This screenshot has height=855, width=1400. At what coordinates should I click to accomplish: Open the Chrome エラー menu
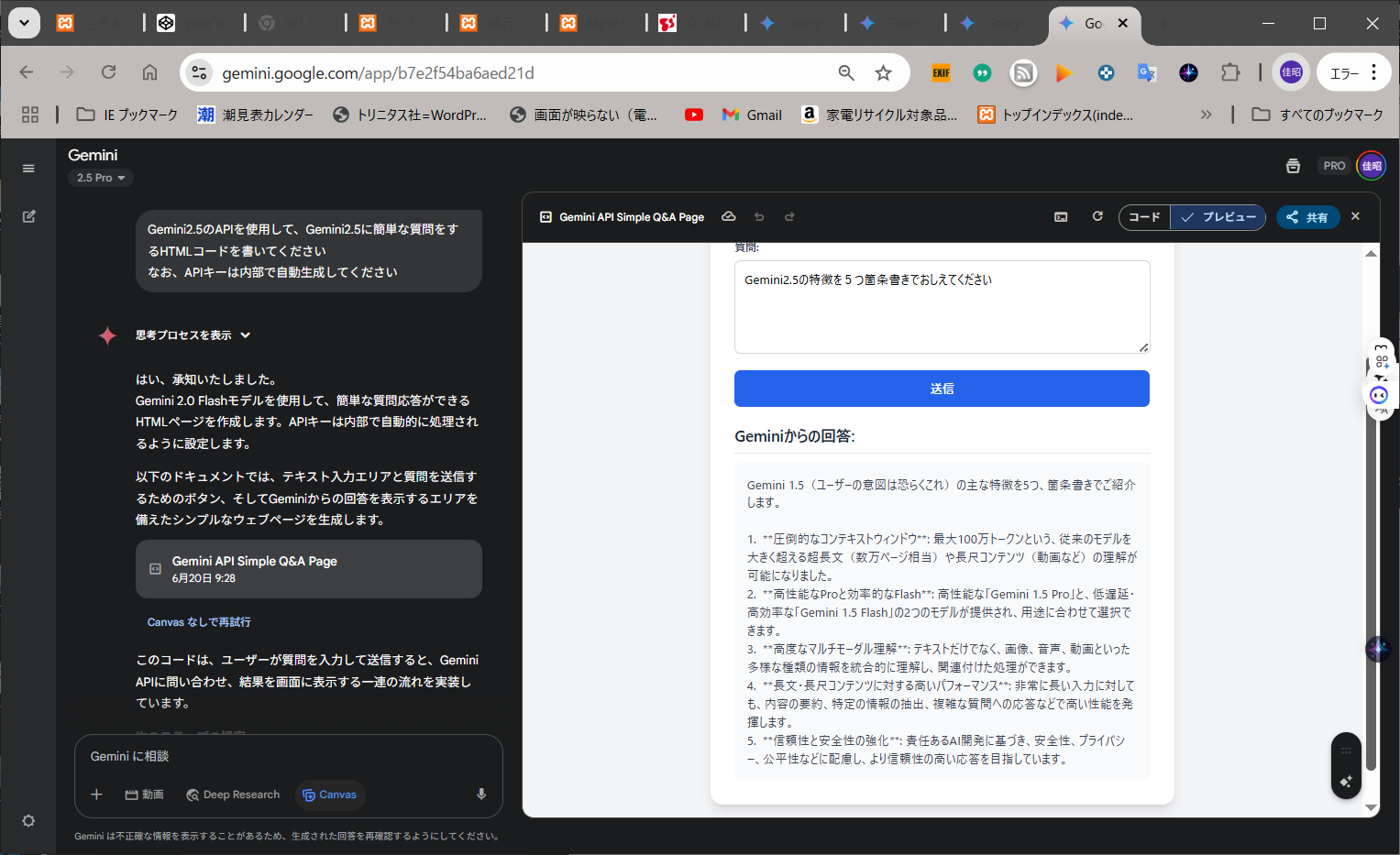pos(1354,72)
